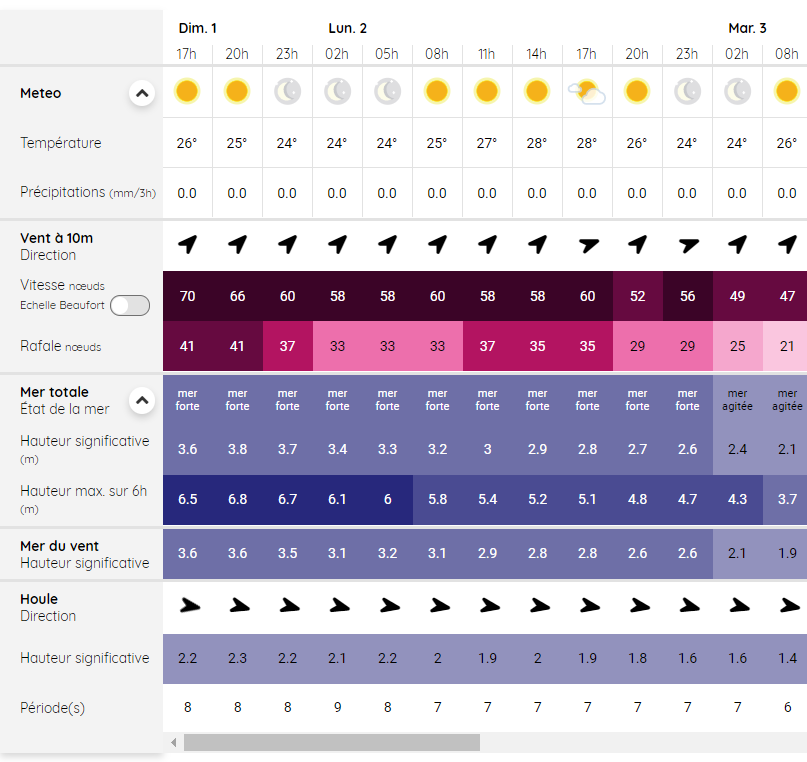Viewport: 807px width, 762px height.
Task: Collapse the Mer totale section chevron
Action: [x=142, y=400]
